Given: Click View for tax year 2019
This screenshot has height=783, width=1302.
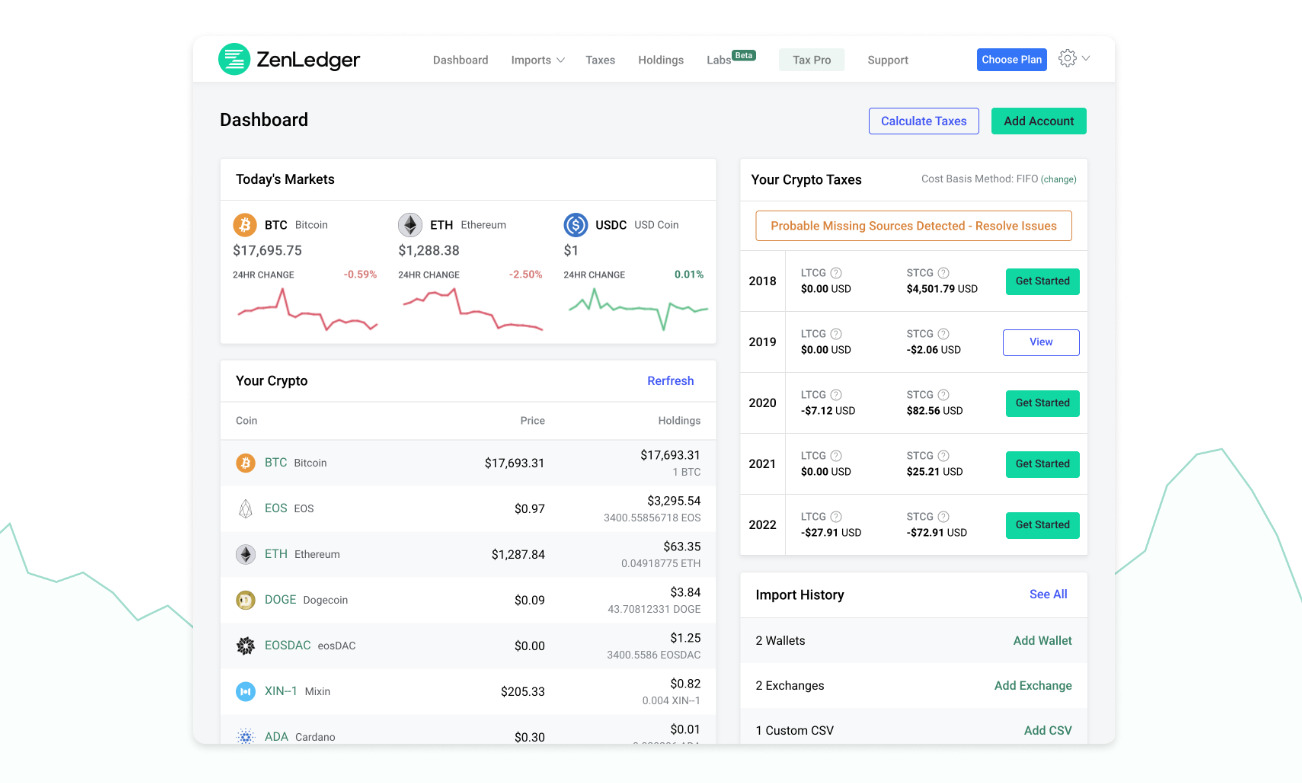Looking at the screenshot, I should point(1041,342).
